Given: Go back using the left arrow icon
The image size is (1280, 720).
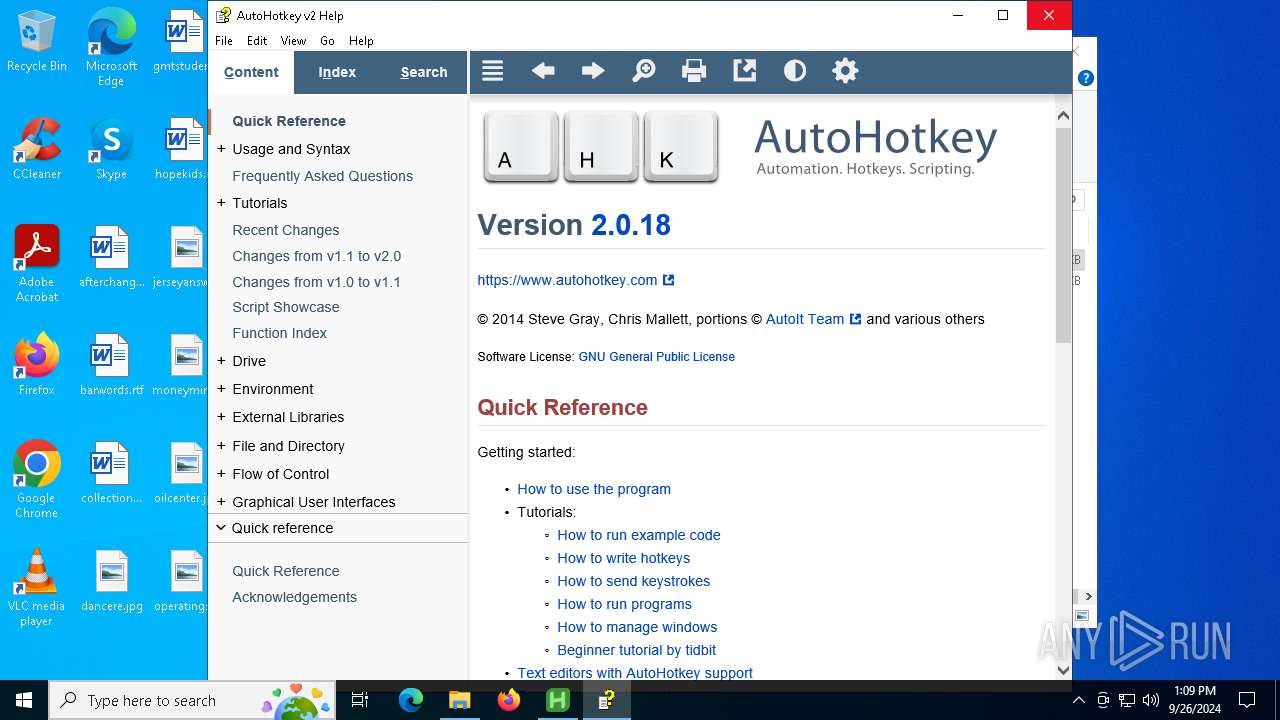Looking at the screenshot, I should [x=543, y=71].
